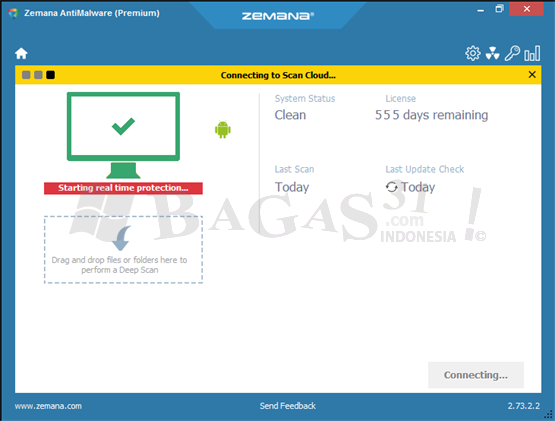Open the Reports bar chart icon

click(532, 53)
